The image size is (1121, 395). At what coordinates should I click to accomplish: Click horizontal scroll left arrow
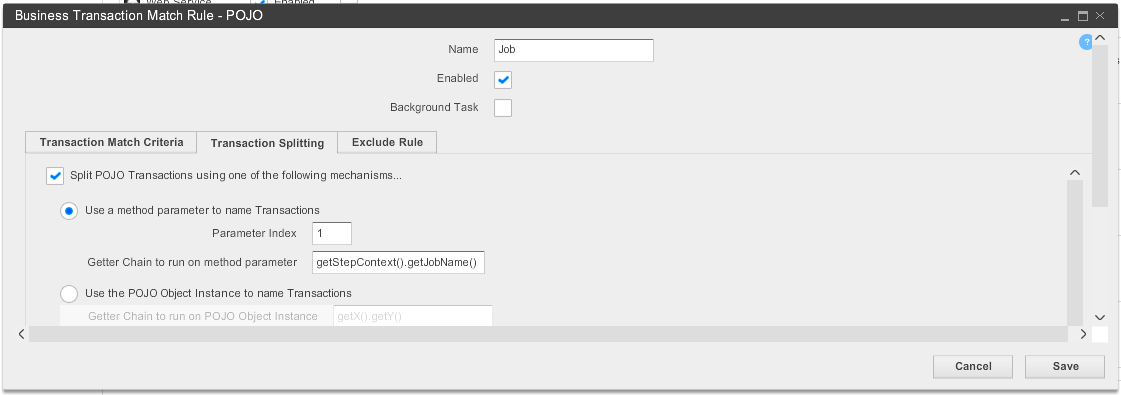click(21, 334)
